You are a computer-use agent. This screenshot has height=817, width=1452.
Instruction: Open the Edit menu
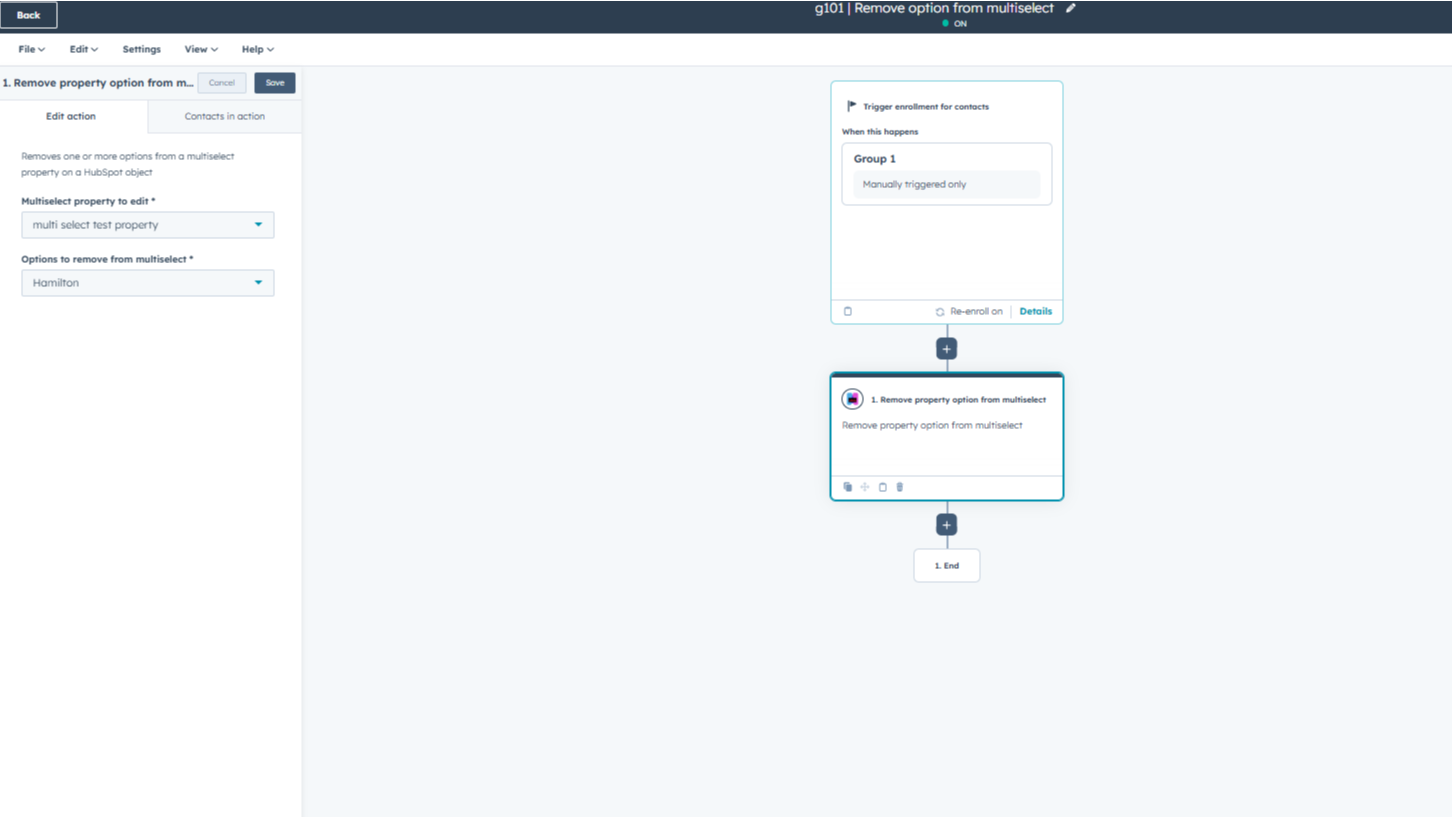tap(83, 49)
